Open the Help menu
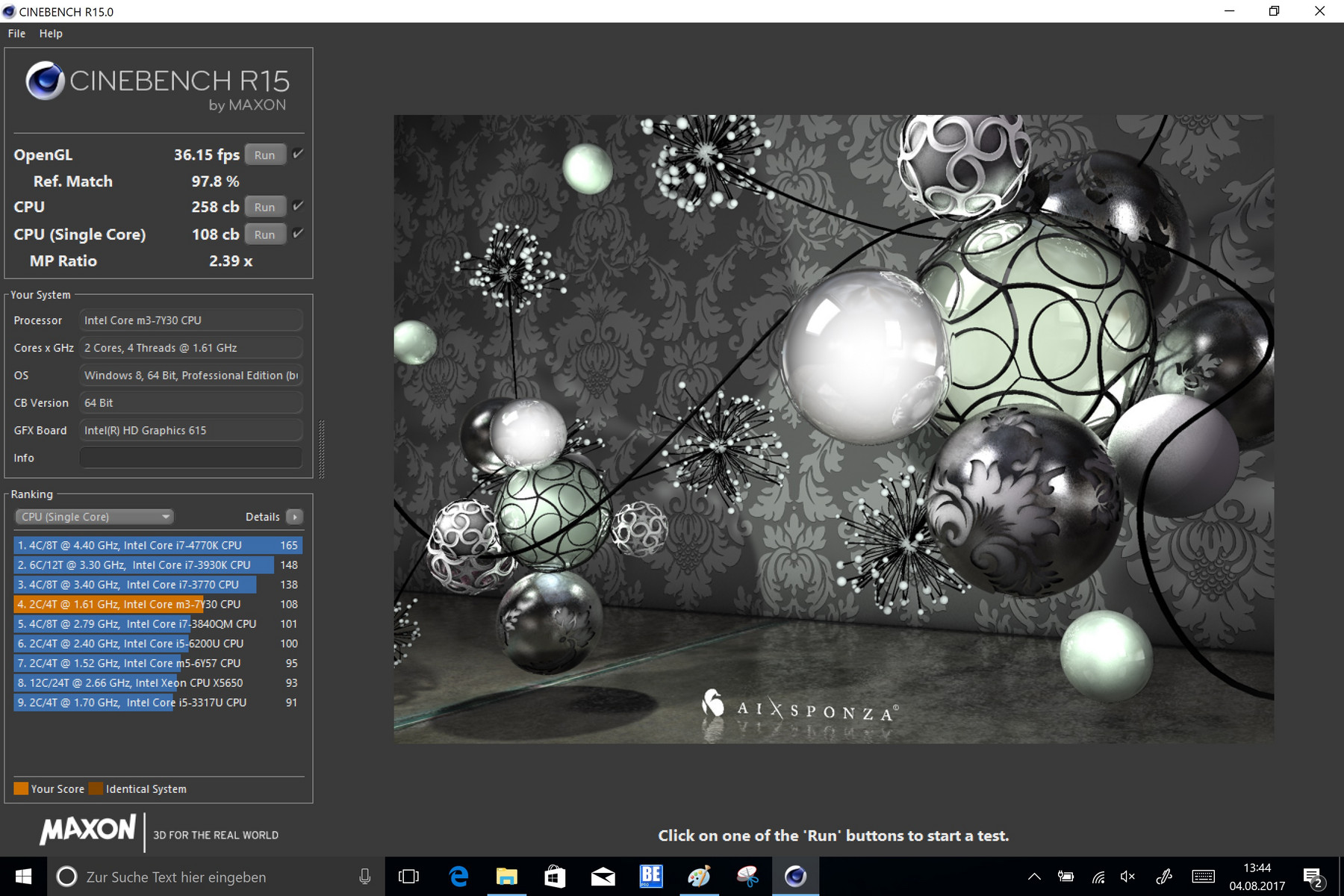This screenshot has height=896, width=1344. point(51,34)
